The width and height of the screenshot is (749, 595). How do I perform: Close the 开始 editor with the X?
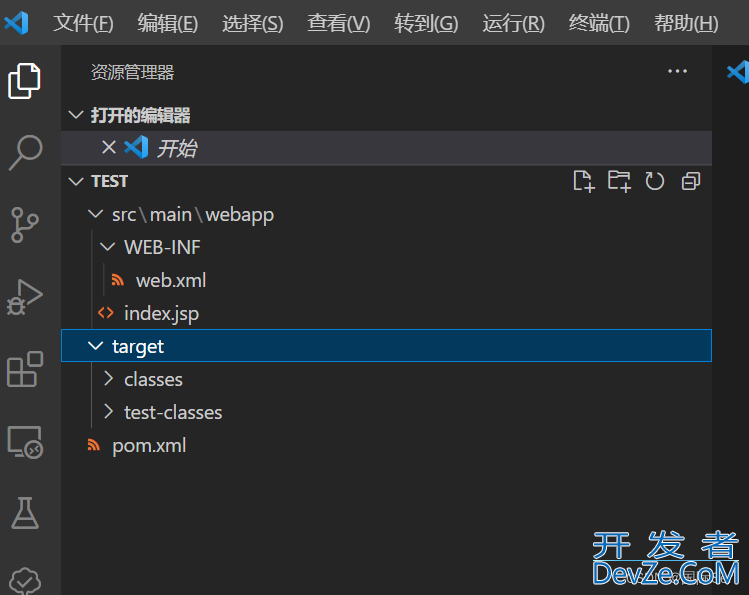pyautogui.click(x=109, y=147)
